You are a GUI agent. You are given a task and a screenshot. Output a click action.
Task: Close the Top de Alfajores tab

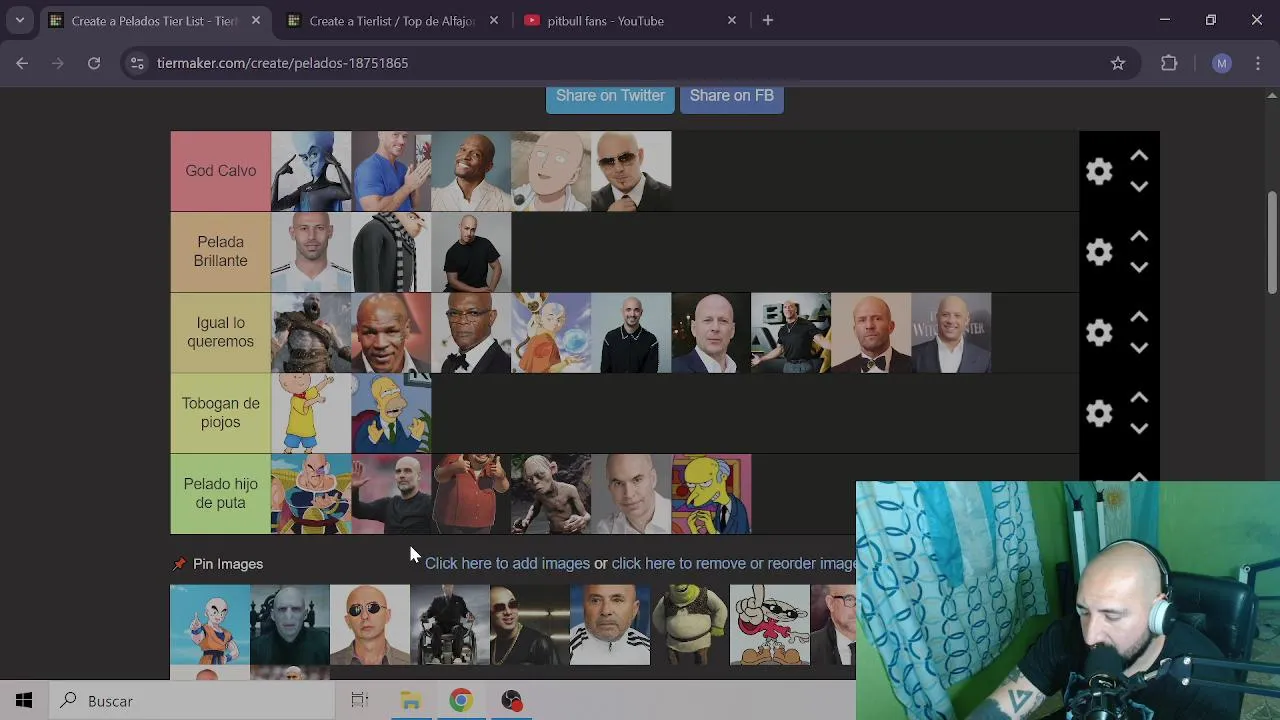pos(493,20)
